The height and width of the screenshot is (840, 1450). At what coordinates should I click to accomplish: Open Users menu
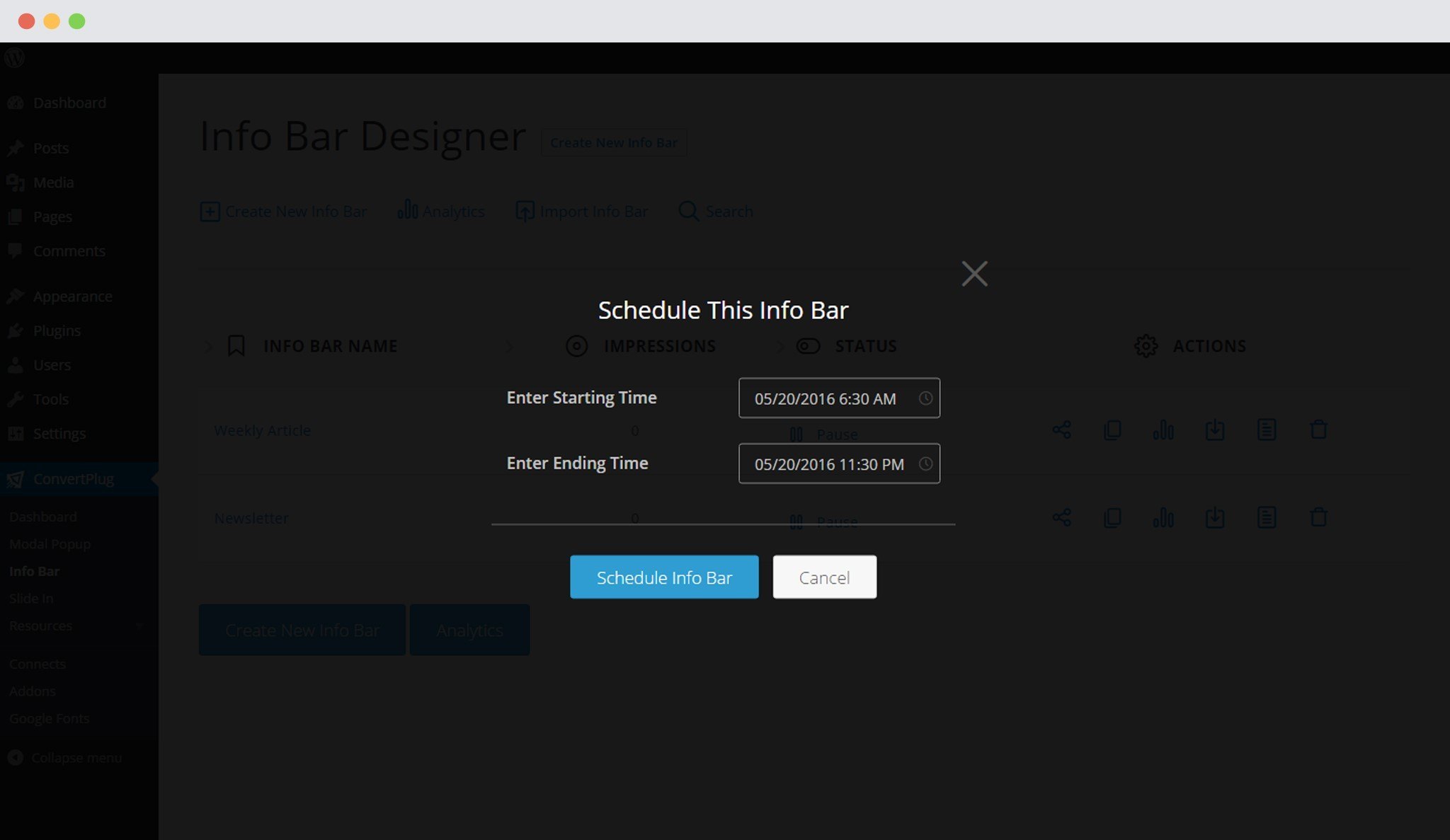click(52, 364)
